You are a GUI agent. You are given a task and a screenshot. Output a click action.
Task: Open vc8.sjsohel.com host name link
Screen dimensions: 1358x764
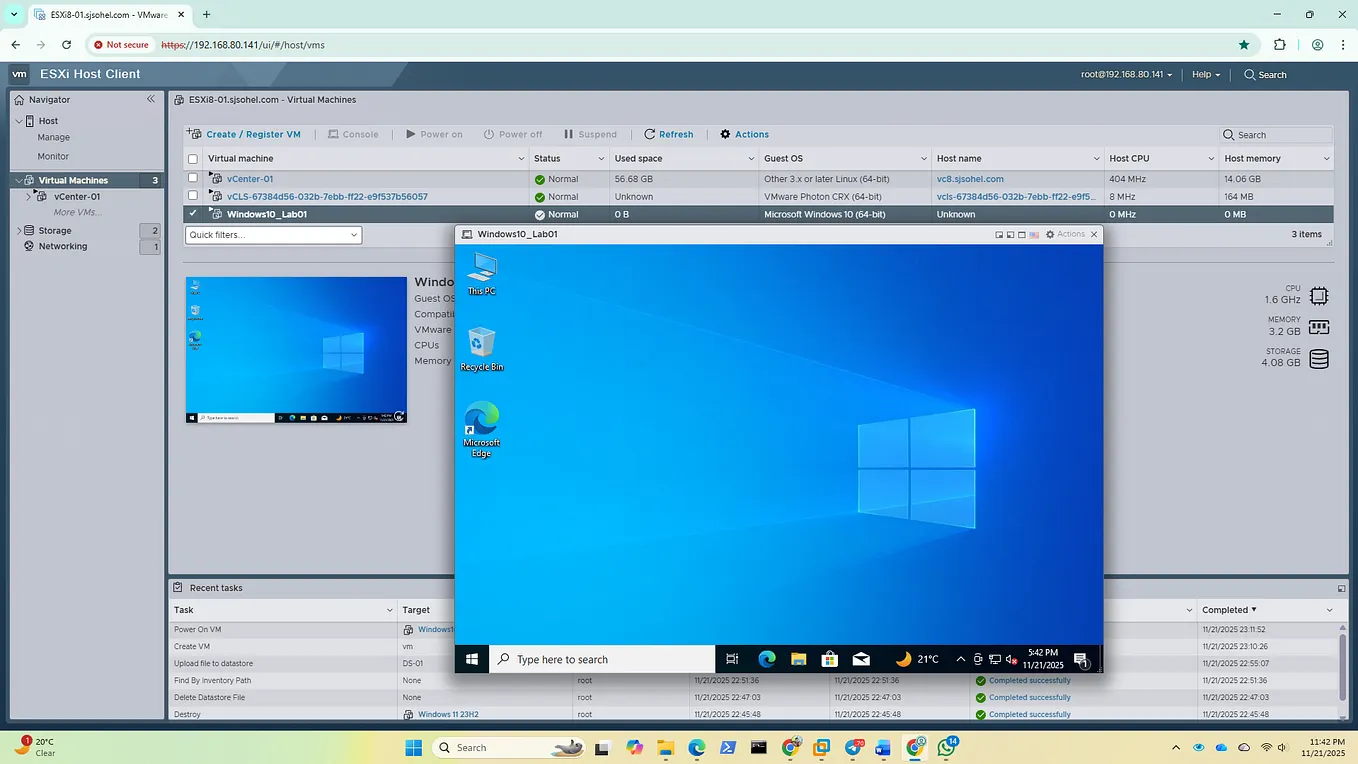(x=970, y=179)
